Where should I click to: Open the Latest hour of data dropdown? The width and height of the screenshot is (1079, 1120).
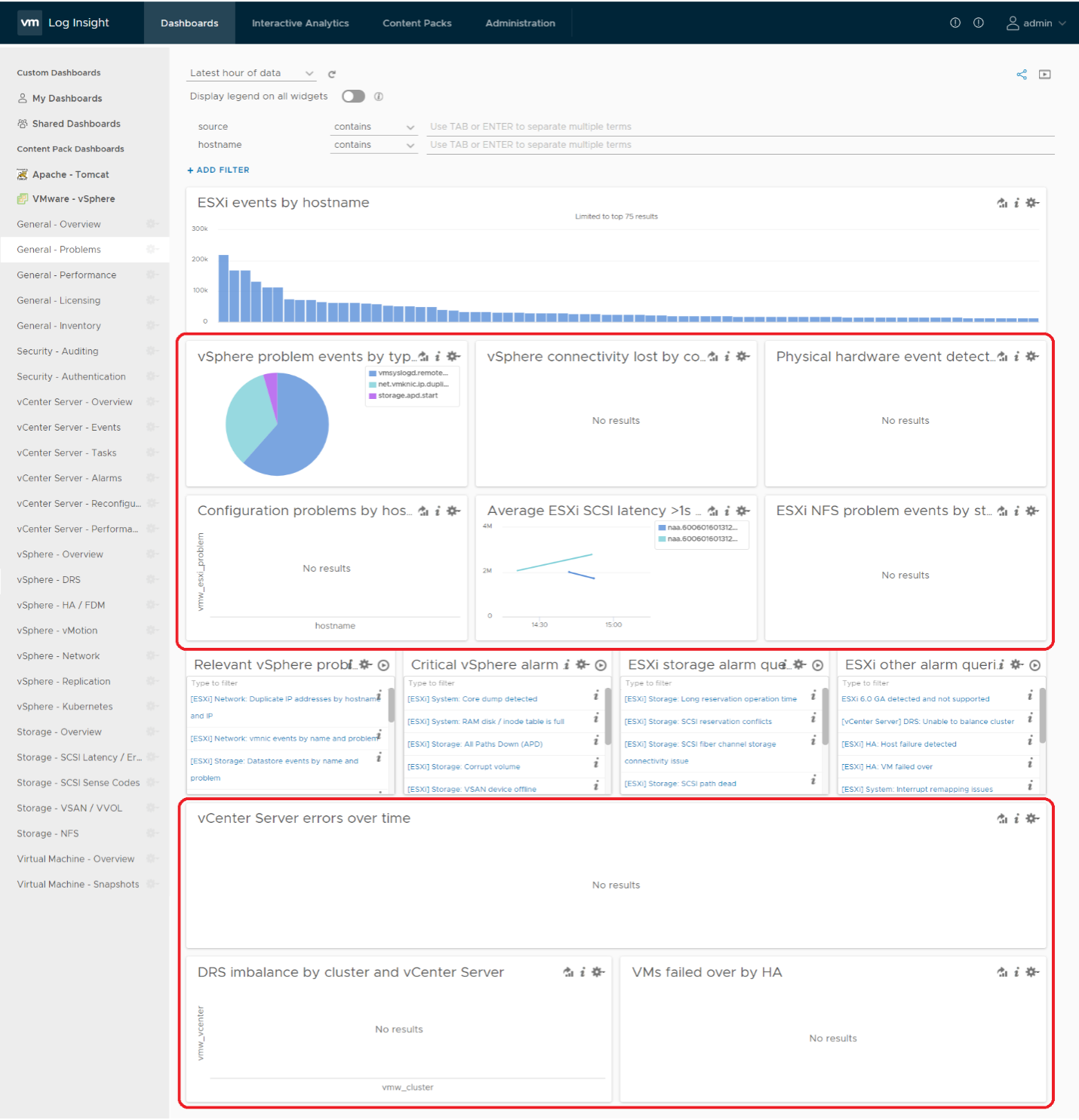(251, 73)
